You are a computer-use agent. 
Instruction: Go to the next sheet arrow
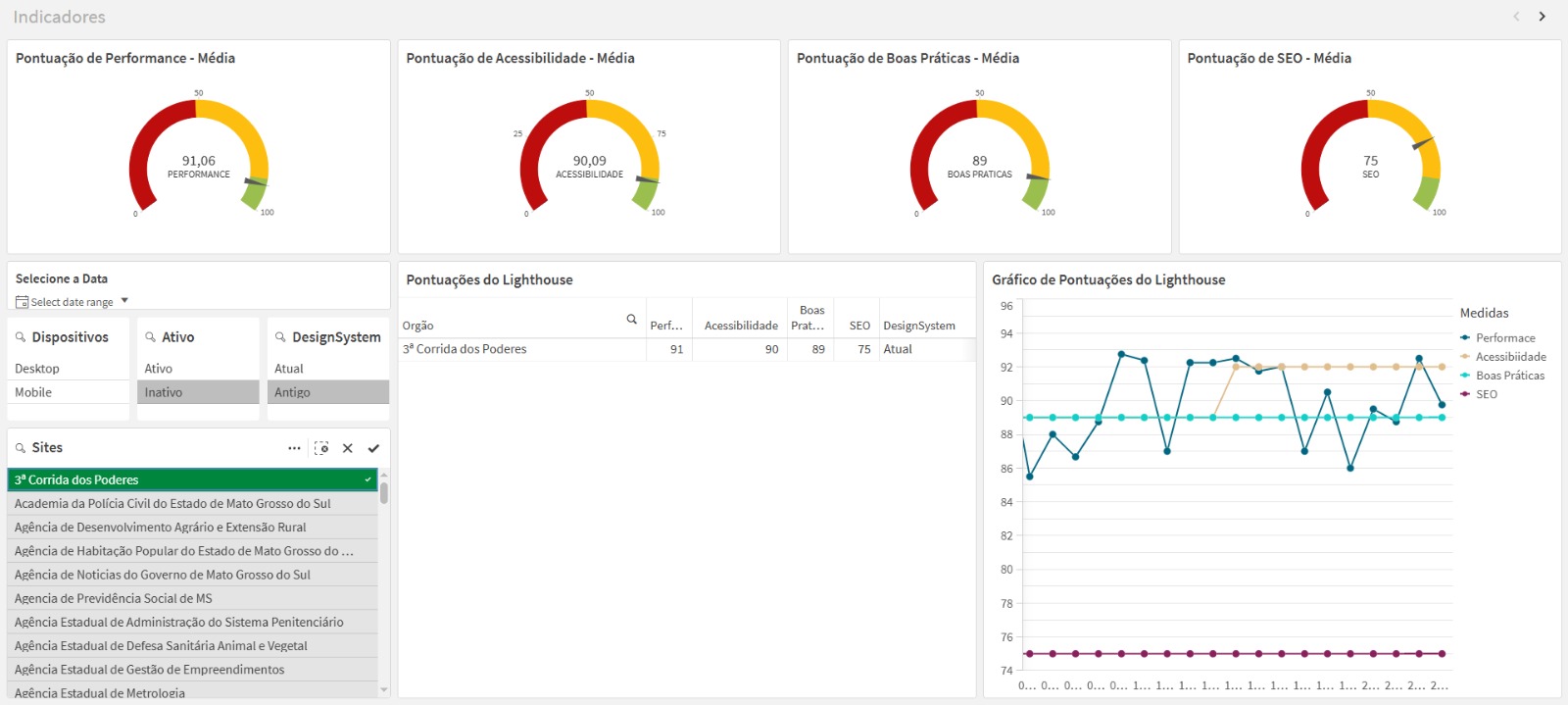pyautogui.click(x=1542, y=17)
